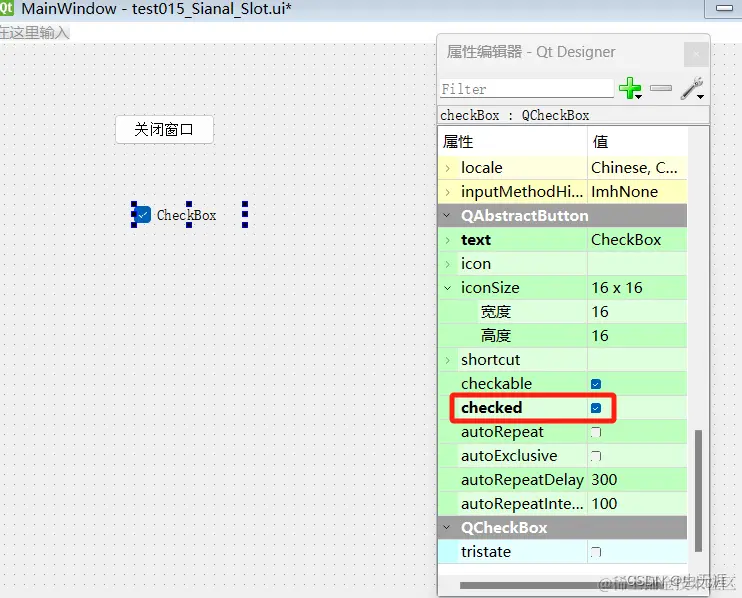
Task: Select the autoRepeatInterval value 100
Action: coord(636,504)
